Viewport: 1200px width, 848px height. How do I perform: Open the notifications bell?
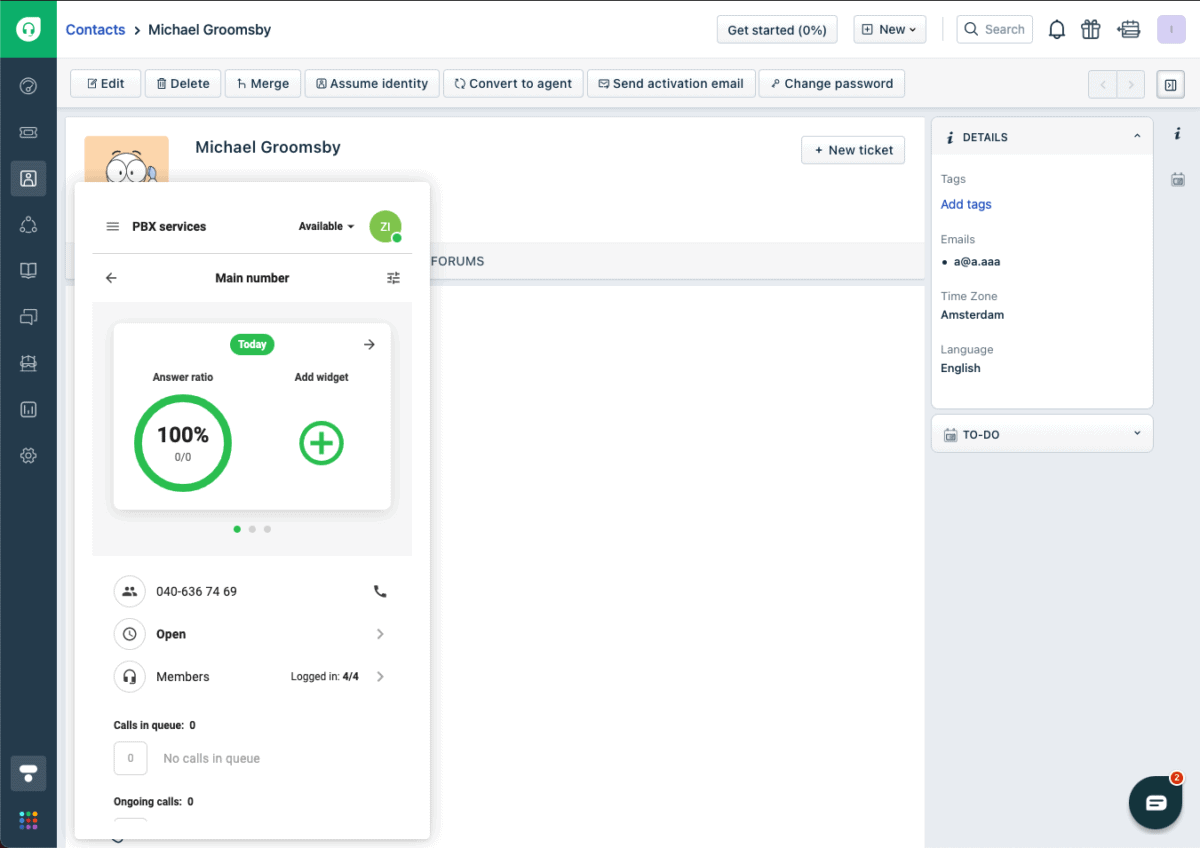point(1057,30)
